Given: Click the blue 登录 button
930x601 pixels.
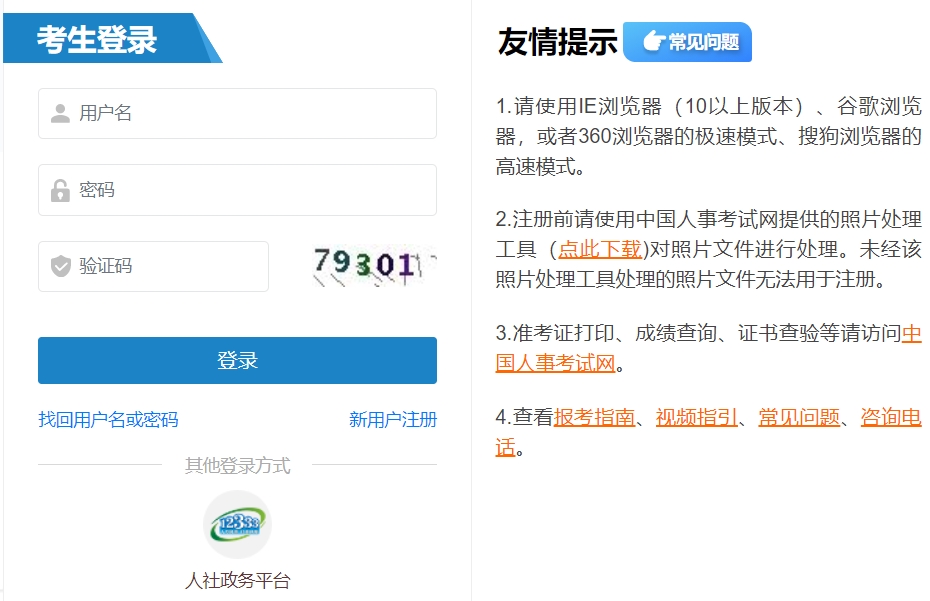Looking at the screenshot, I should tap(237, 360).
